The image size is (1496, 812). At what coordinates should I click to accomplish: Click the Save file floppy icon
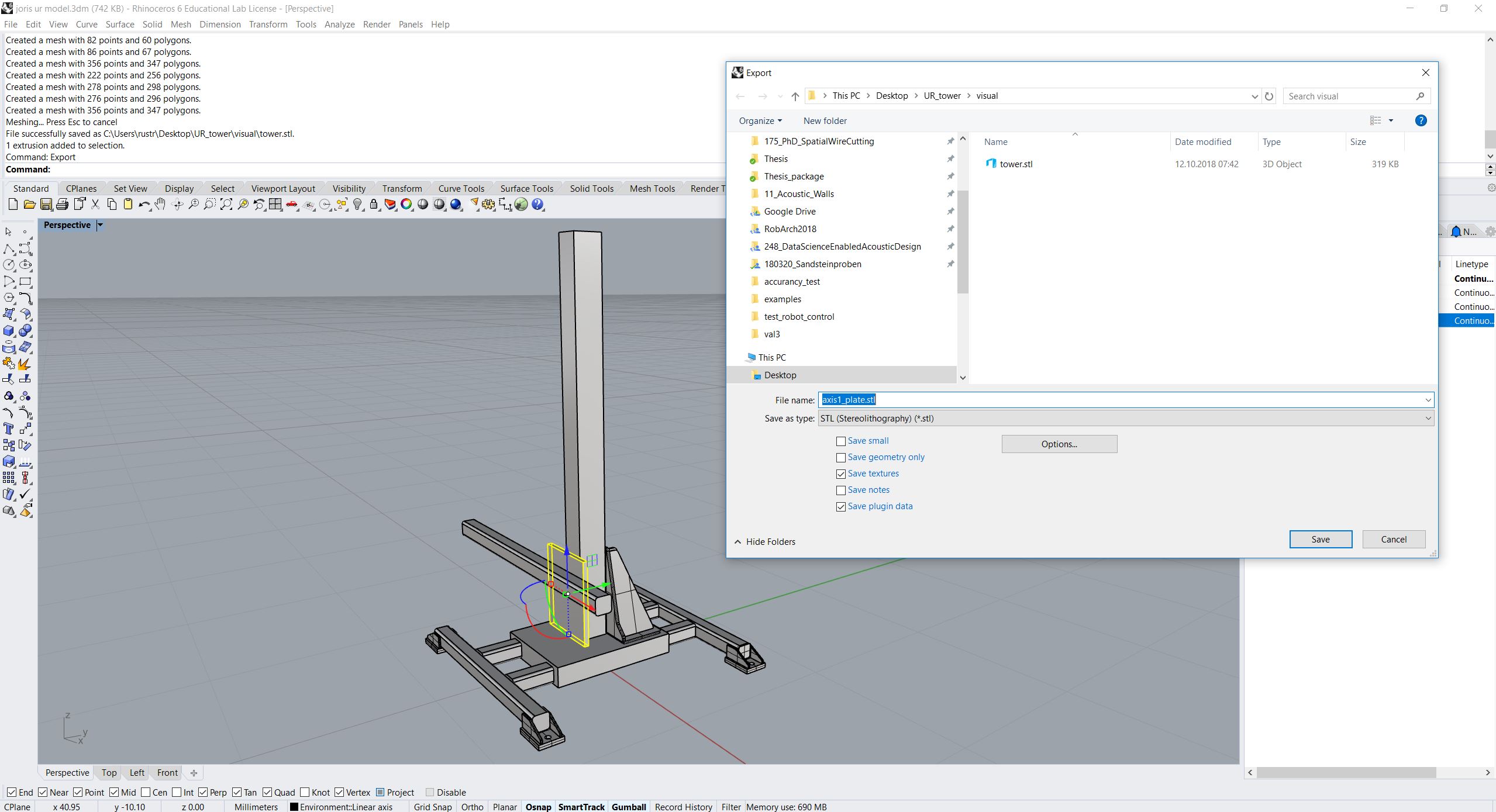point(46,205)
